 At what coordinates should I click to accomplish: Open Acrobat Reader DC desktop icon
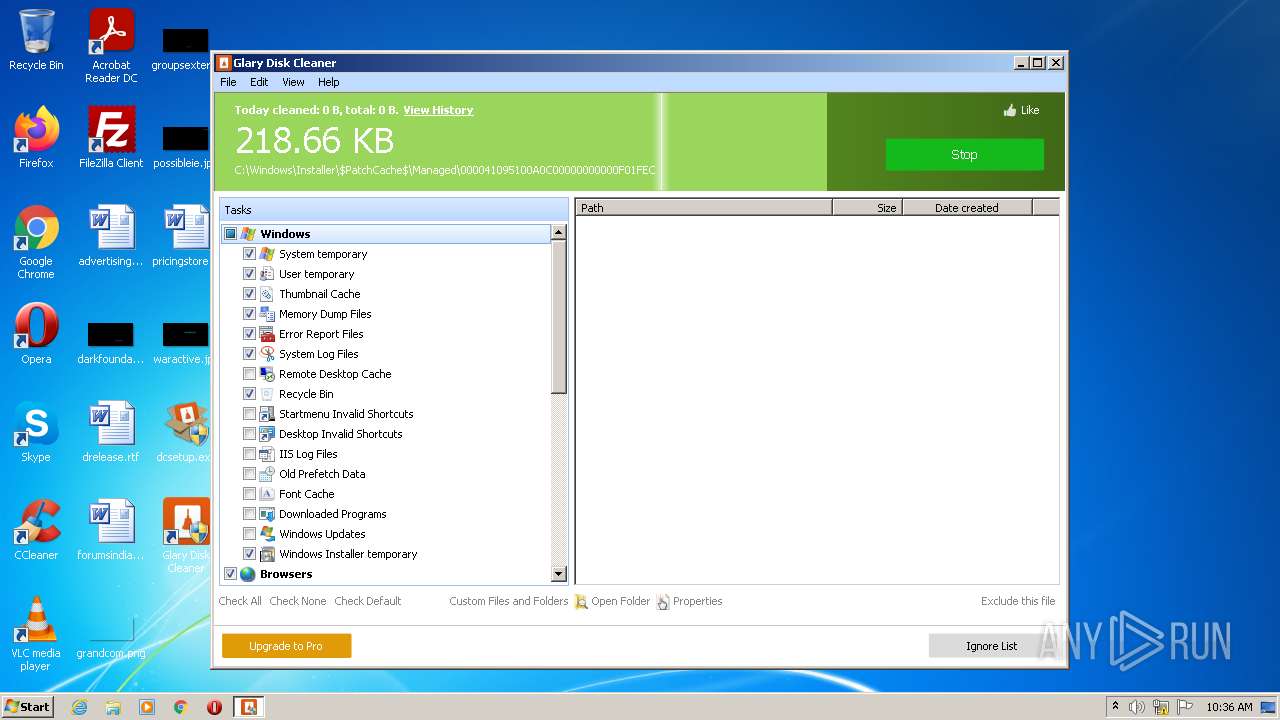point(111,46)
